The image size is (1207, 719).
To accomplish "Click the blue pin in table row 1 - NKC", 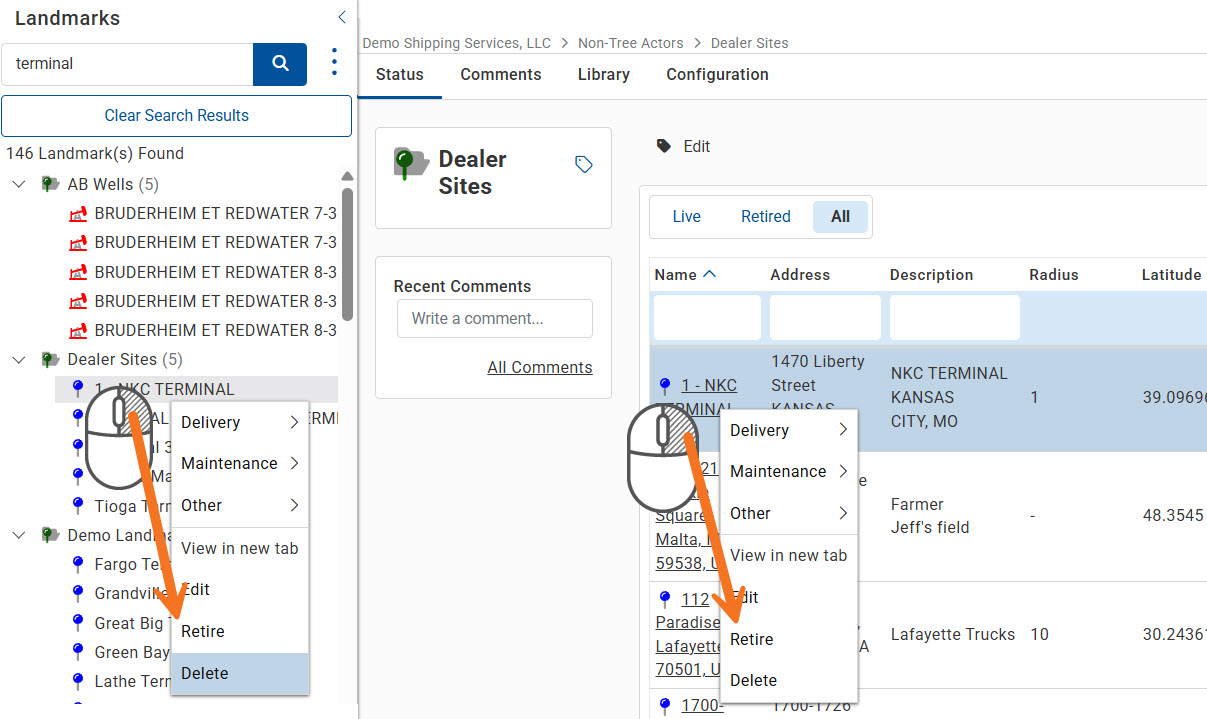I will click(665, 385).
